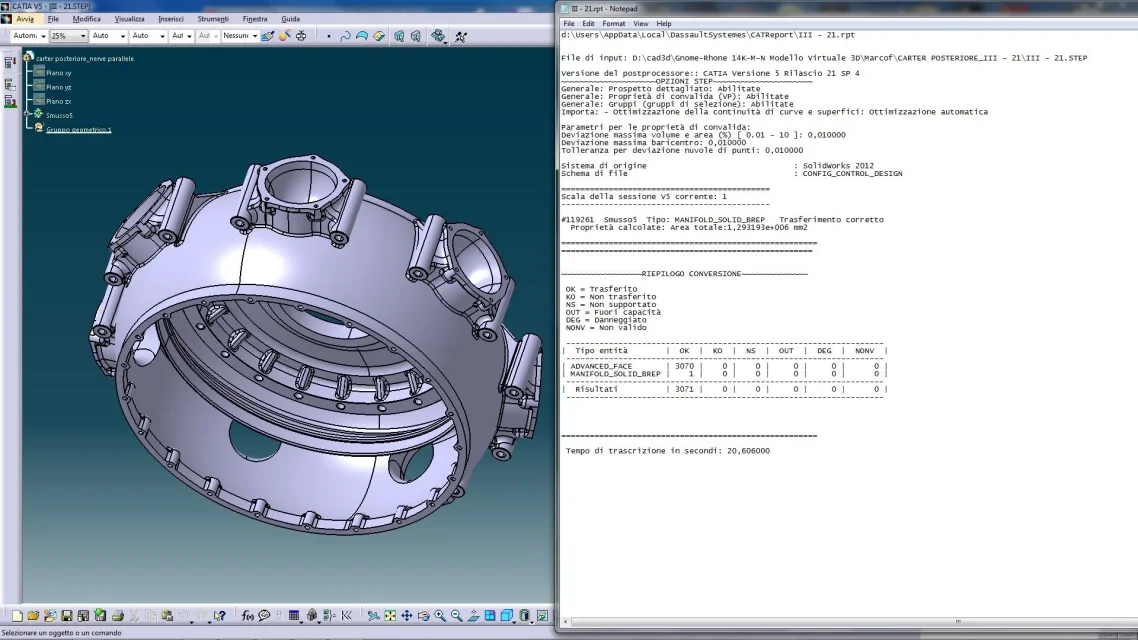Viewport: 1138px width, 640px height.
Task: Select 'Piano zx' in the spec tree
Action: 59,101
